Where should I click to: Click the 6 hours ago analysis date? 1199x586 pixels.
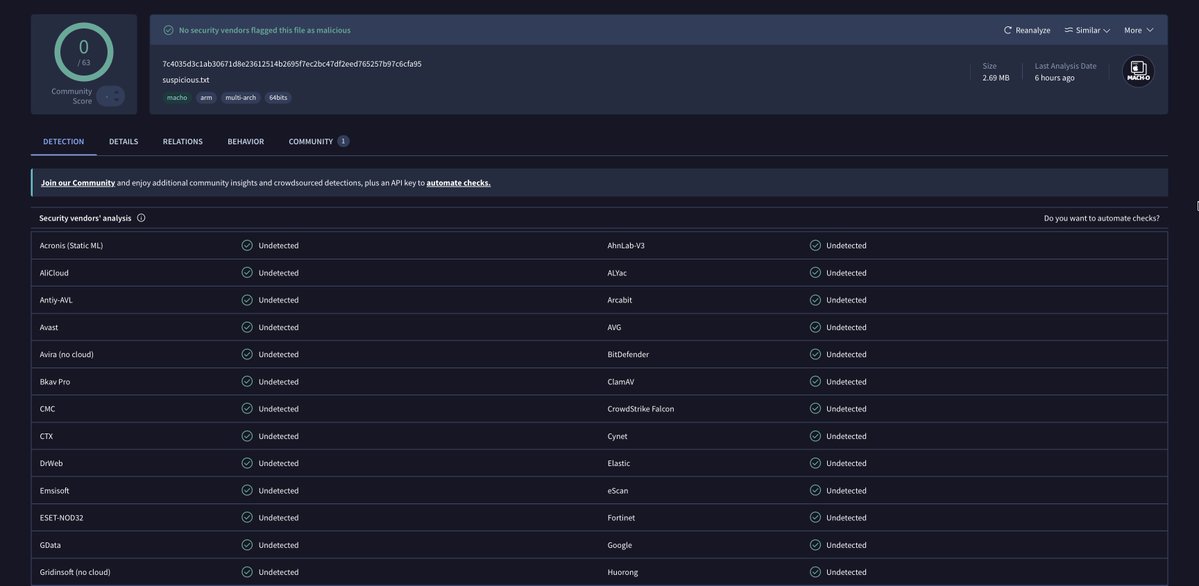coord(1054,78)
